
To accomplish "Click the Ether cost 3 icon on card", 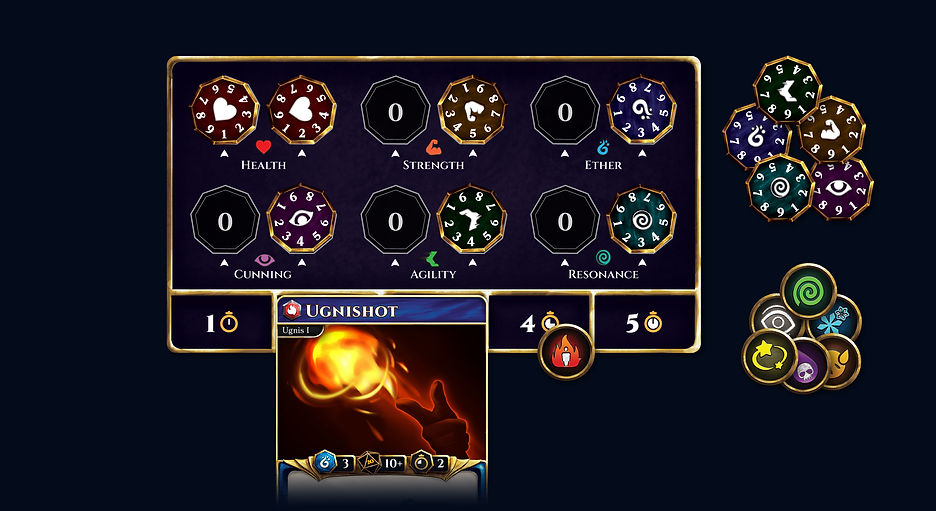I will click(x=325, y=462).
